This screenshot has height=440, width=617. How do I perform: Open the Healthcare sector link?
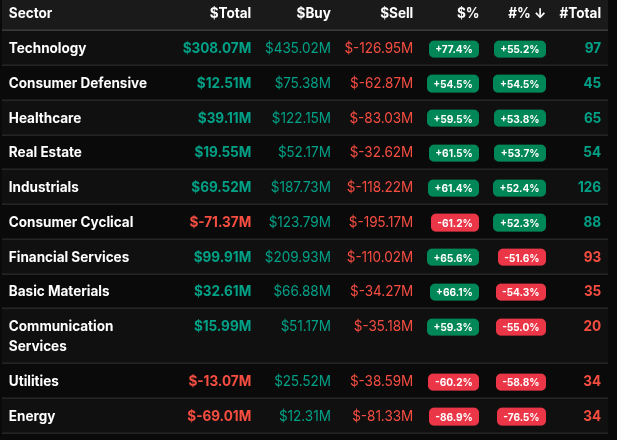click(x=45, y=118)
